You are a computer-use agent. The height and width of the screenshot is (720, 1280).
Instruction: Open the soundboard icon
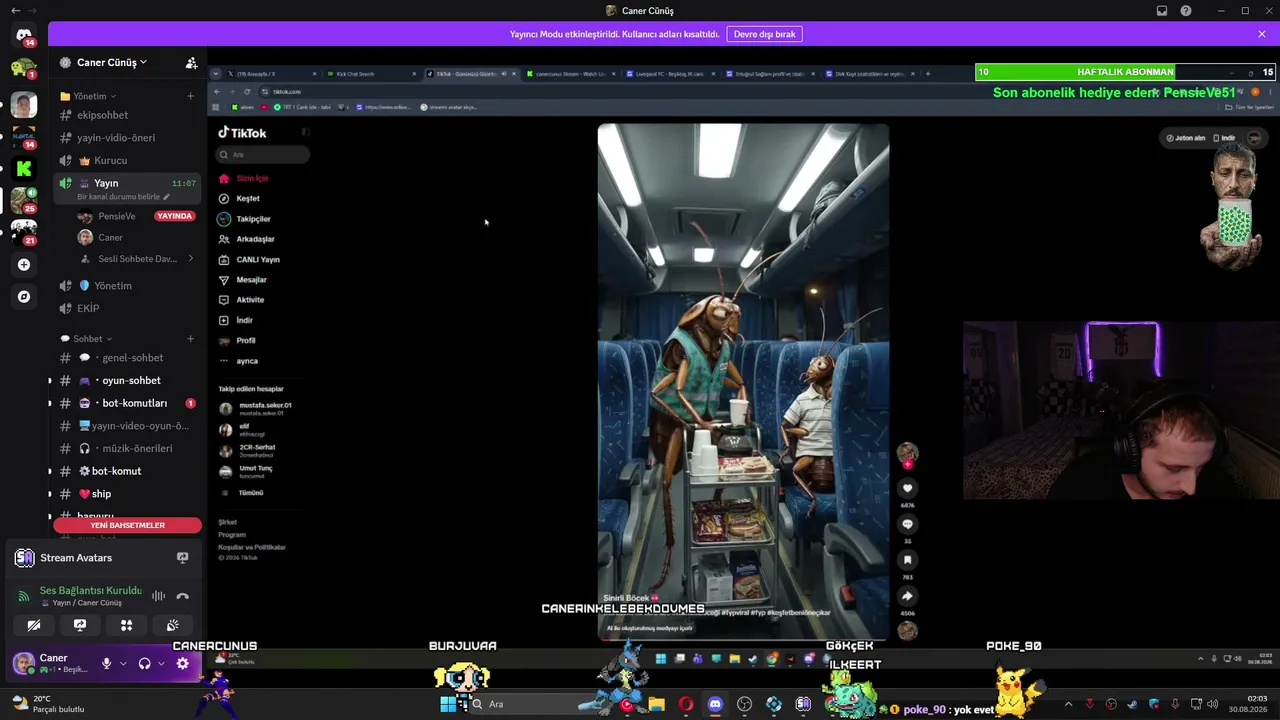pyautogui.click(x=173, y=625)
